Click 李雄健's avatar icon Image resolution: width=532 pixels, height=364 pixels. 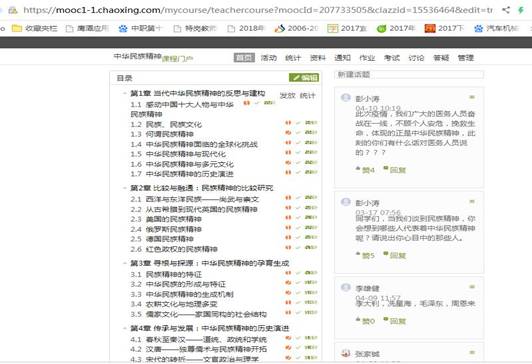pos(345,287)
